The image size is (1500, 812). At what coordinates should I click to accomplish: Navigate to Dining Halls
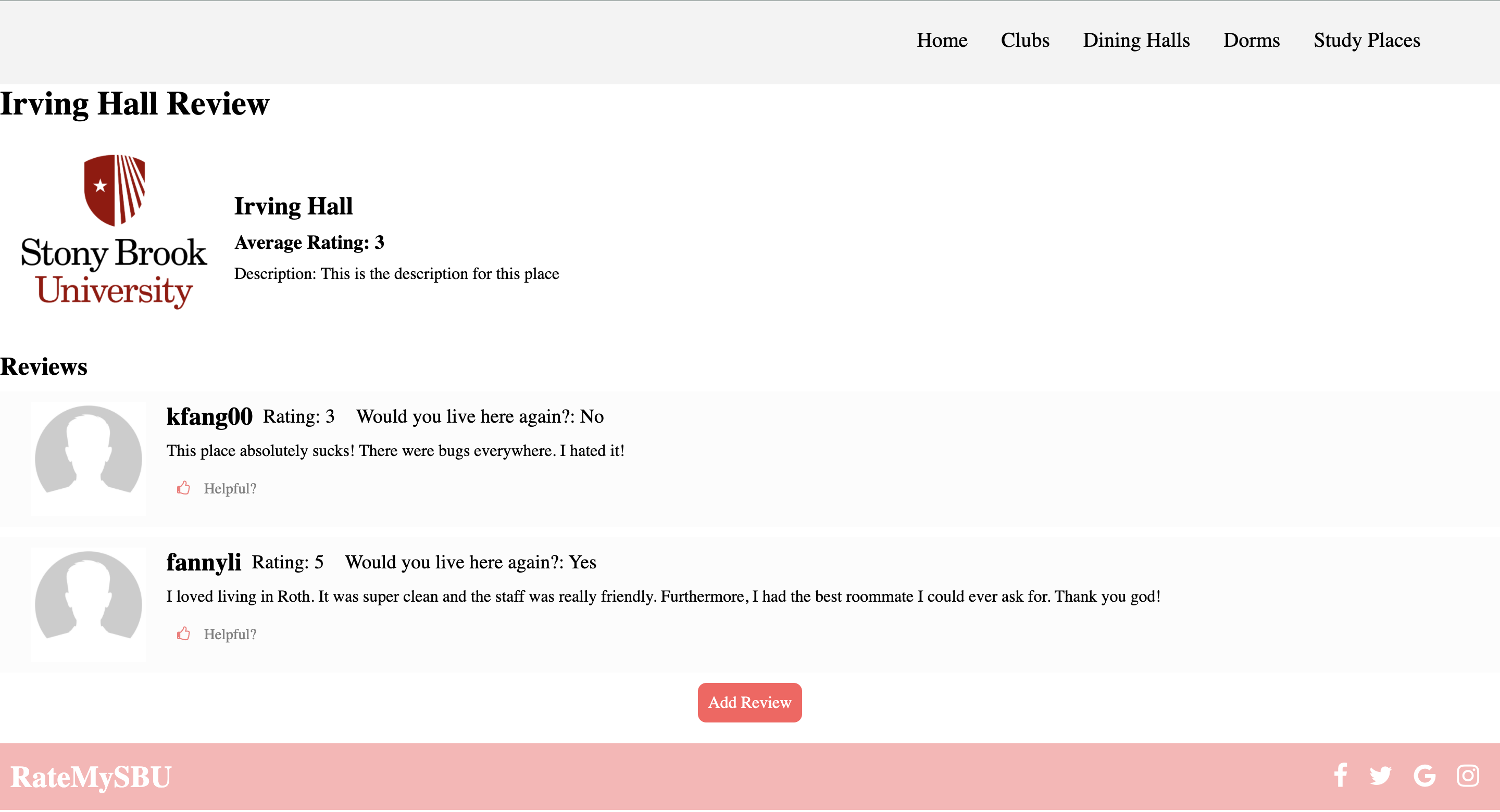(x=1136, y=40)
